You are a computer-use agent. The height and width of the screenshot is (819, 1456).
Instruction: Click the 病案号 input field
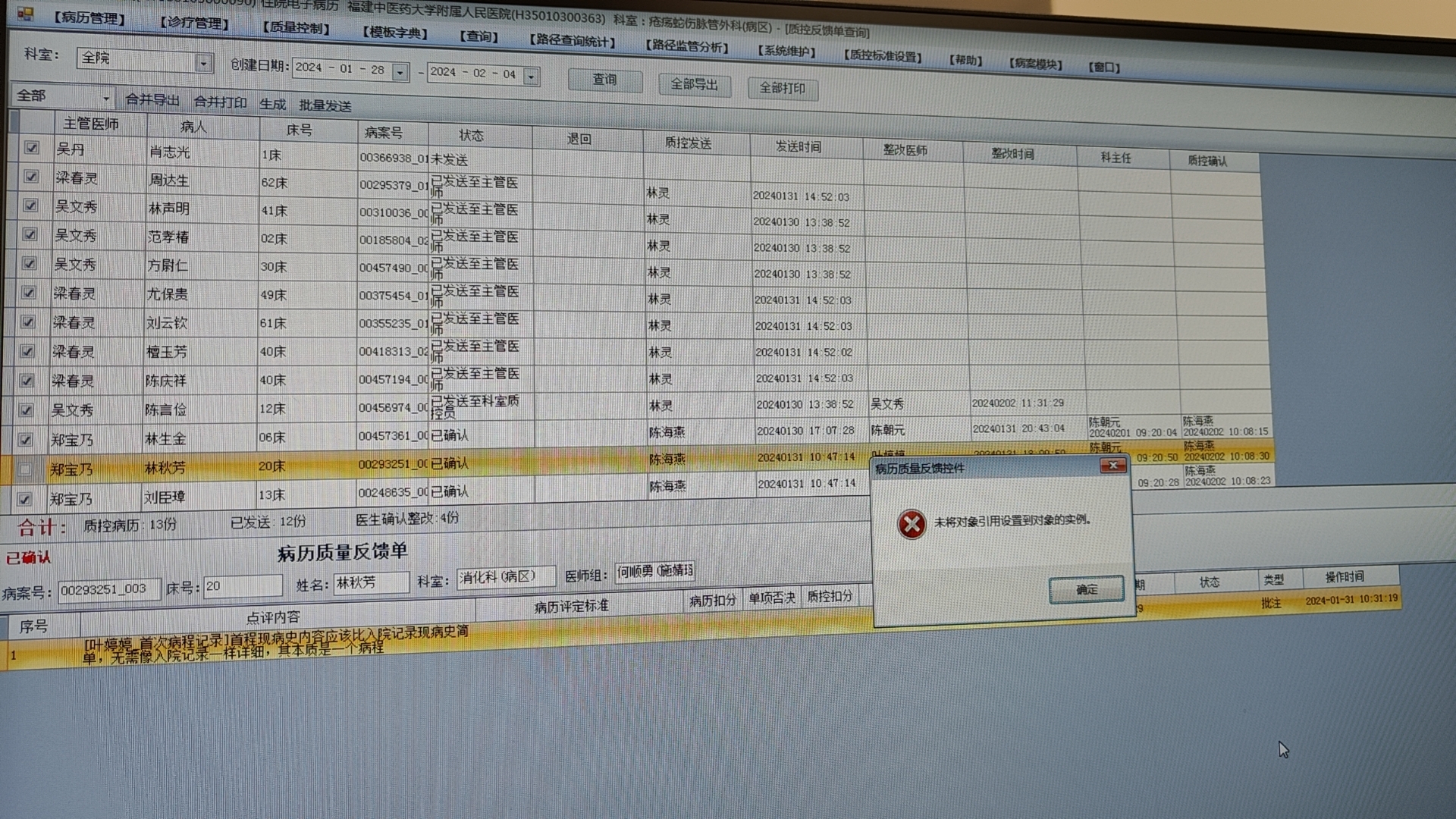point(109,589)
